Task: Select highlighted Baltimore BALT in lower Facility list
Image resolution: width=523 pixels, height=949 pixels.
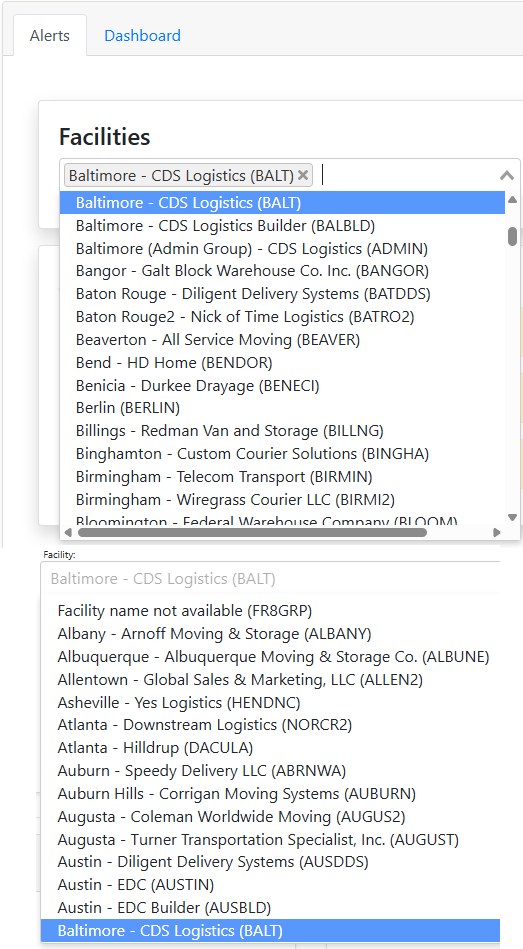Action: [x=270, y=930]
